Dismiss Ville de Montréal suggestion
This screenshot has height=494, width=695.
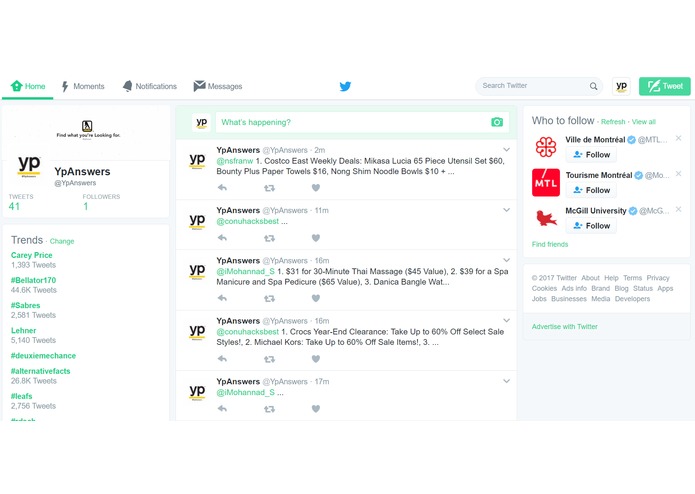pos(678,138)
